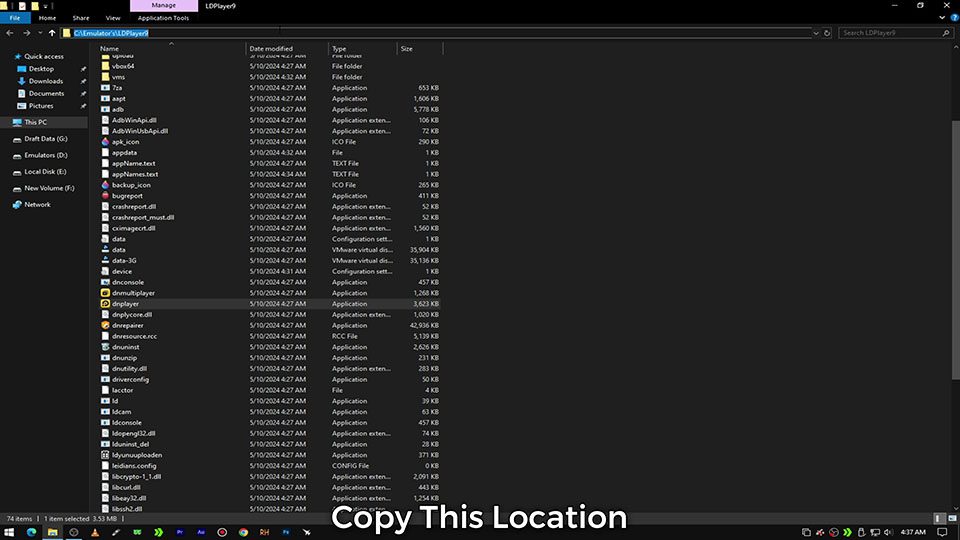Open the New Volume (F:) drive
960x540 pixels.
coord(49,189)
